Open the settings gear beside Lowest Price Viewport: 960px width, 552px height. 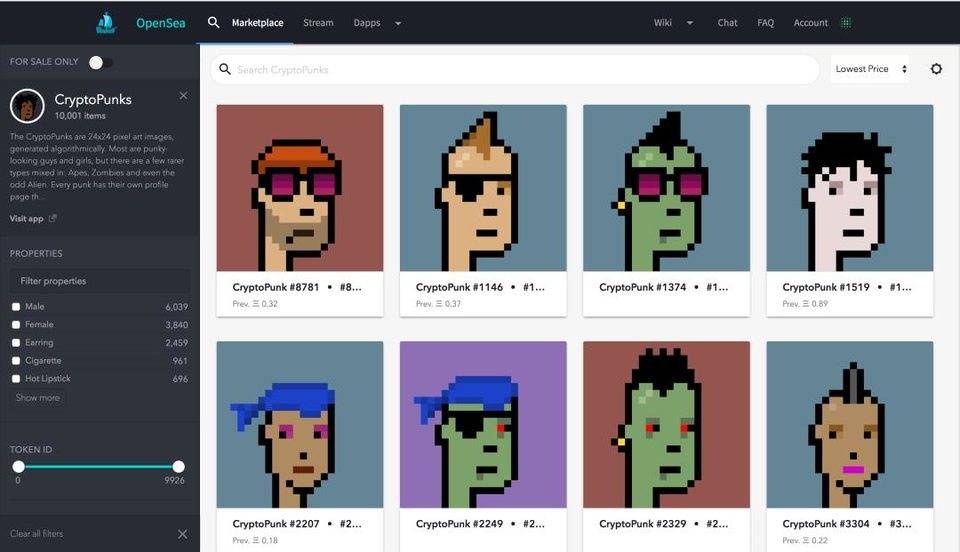[x=936, y=69]
